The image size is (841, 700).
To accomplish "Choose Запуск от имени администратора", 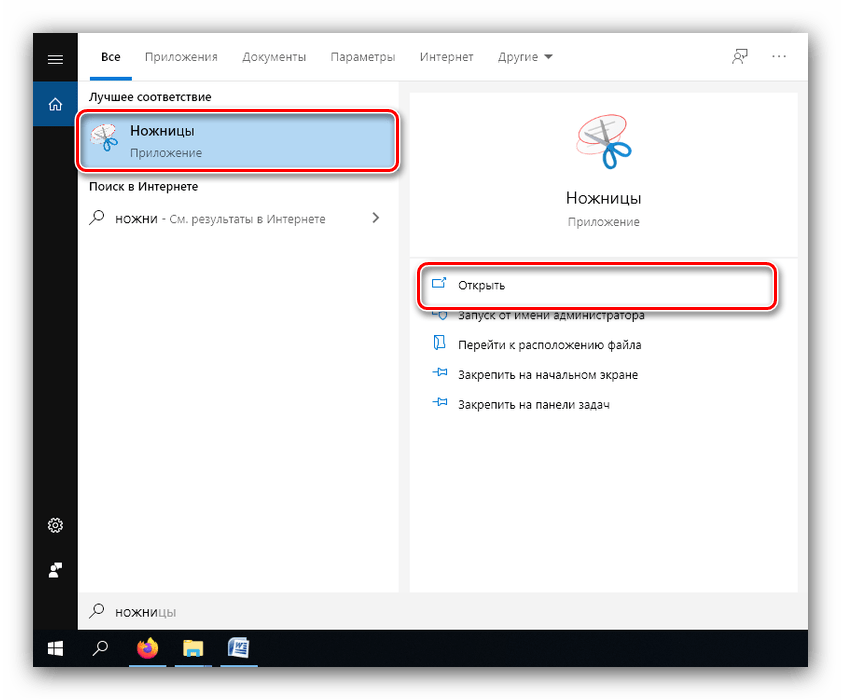I will pos(550,315).
